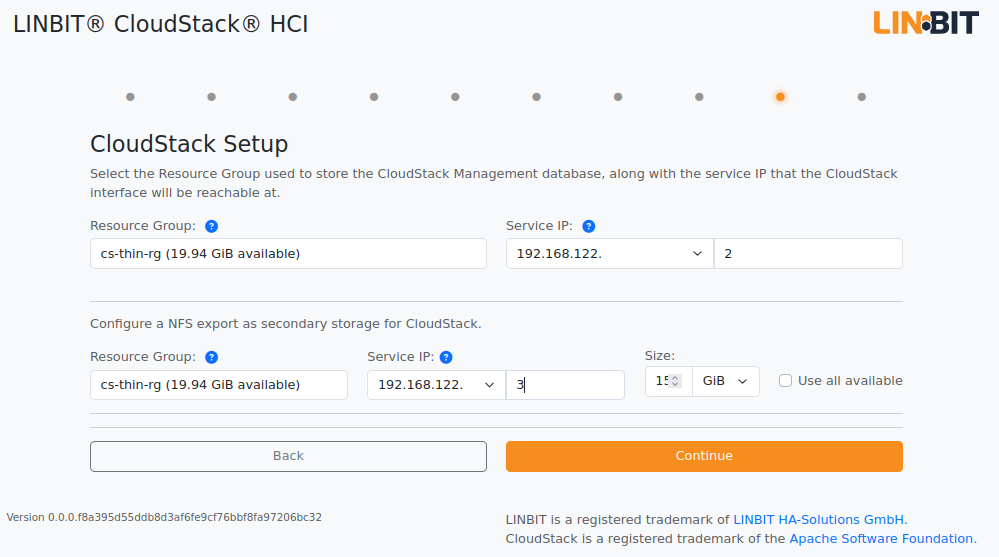Open Apache Software Foundation link
Image resolution: width=999 pixels, height=557 pixels.
pos(883,539)
